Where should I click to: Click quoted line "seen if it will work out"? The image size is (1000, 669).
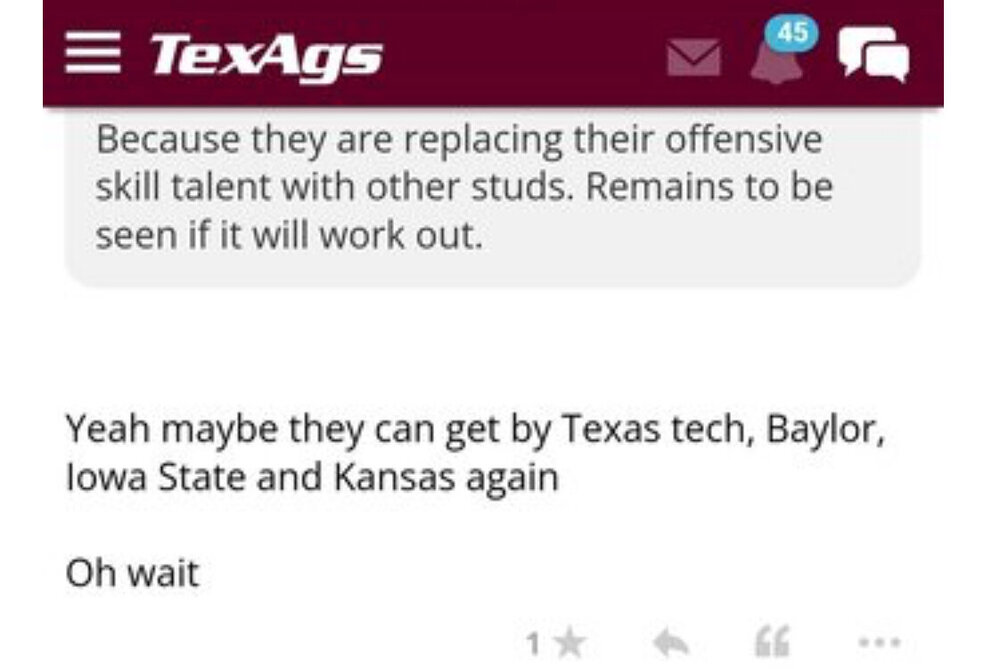(x=289, y=236)
